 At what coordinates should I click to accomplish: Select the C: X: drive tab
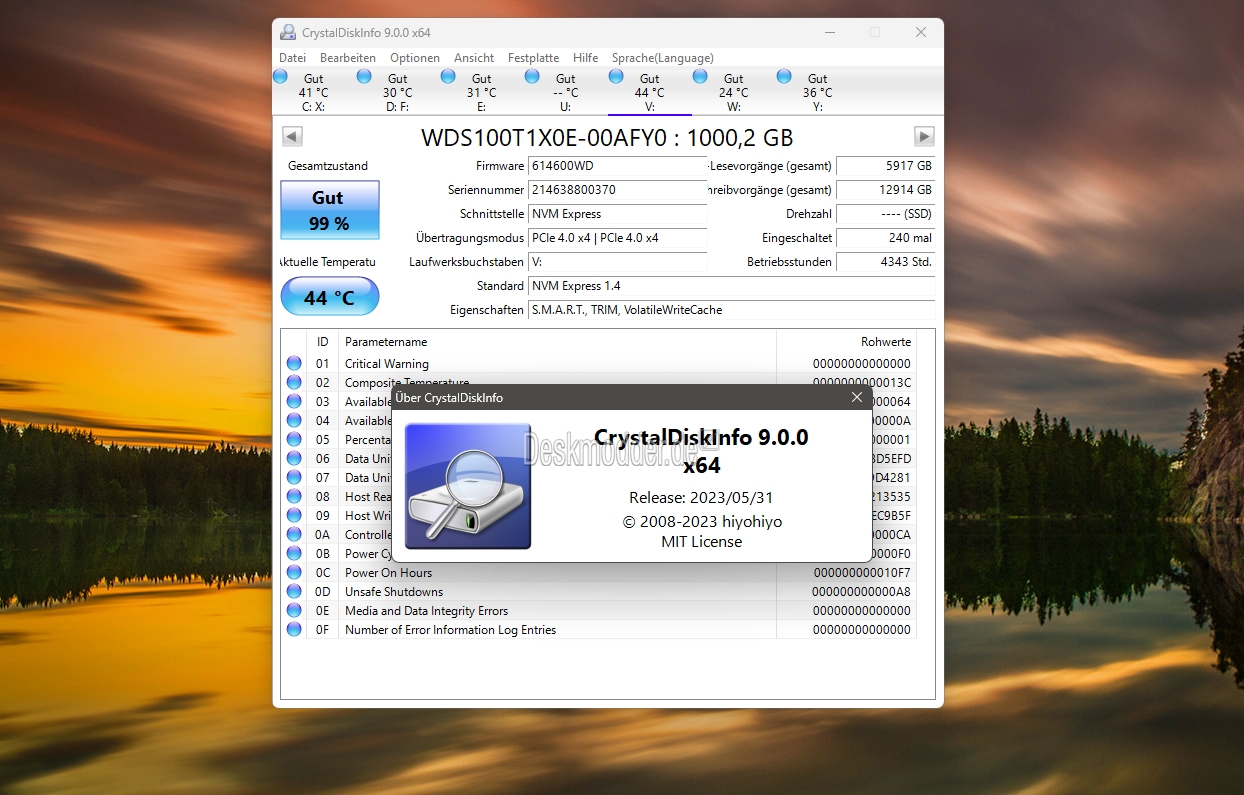pyautogui.click(x=314, y=92)
